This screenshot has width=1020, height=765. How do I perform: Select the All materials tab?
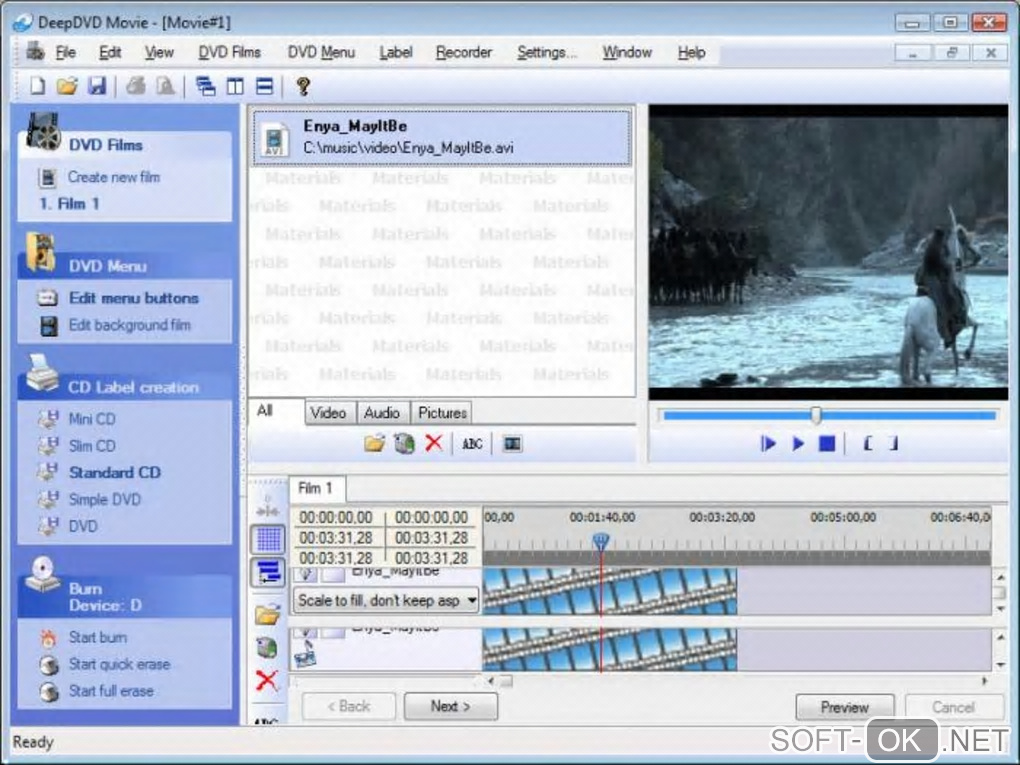pos(276,411)
